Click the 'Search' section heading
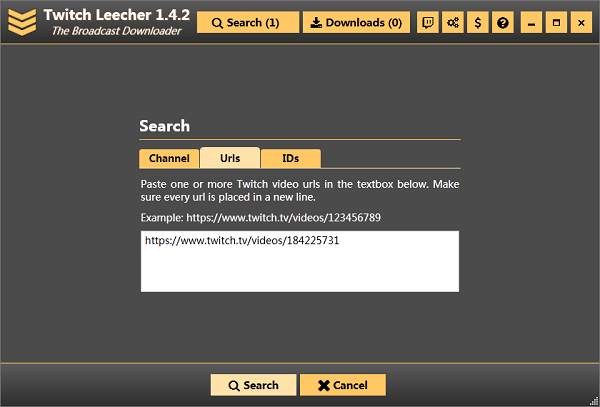 pos(165,126)
